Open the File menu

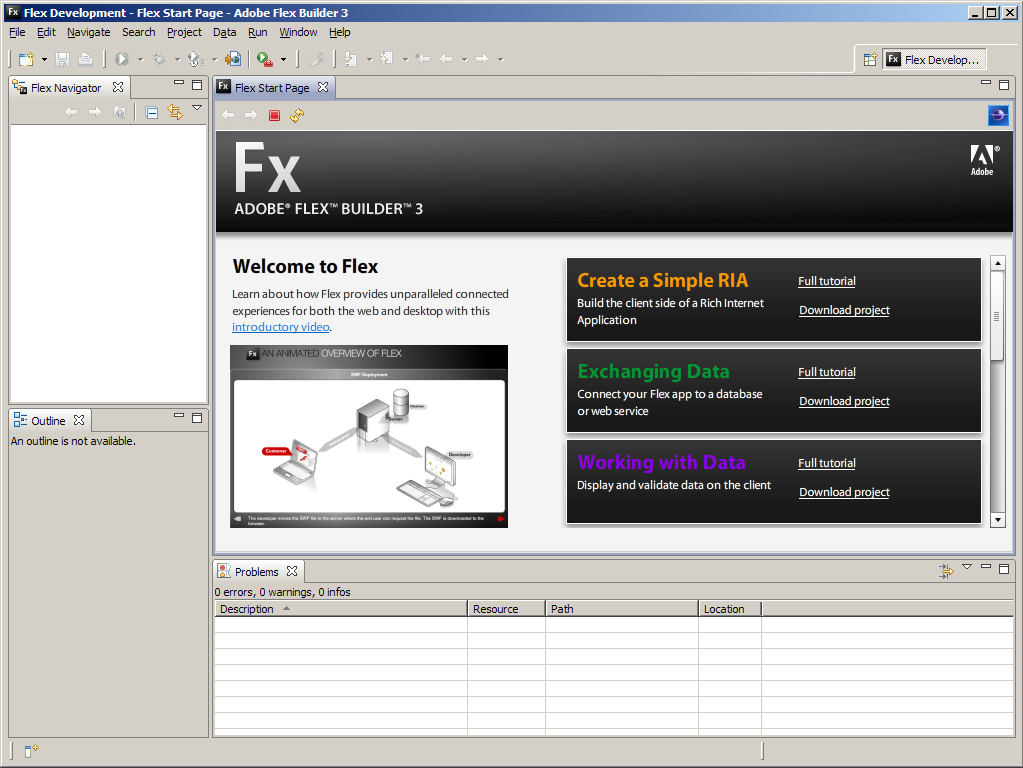[17, 32]
